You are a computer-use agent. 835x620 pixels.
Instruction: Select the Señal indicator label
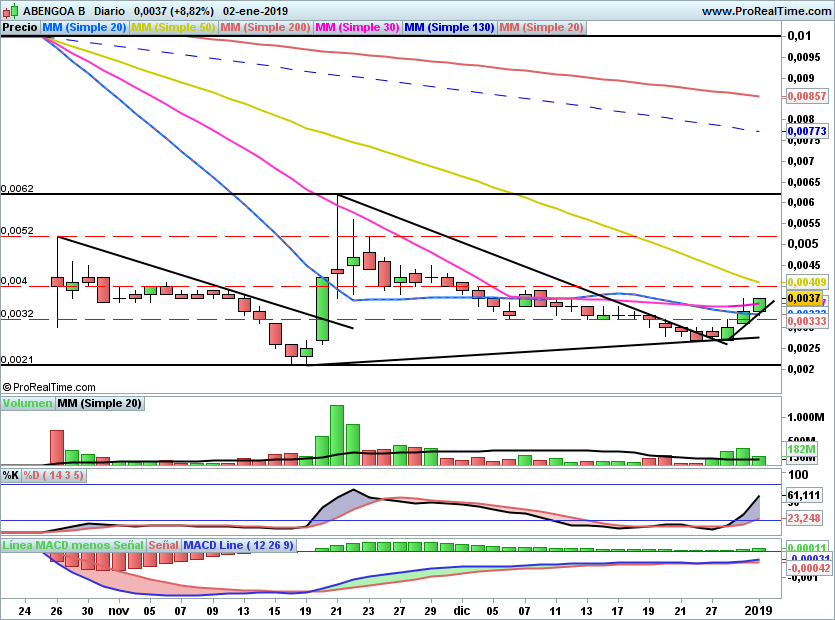pyautogui.click(x=163, y=545)
